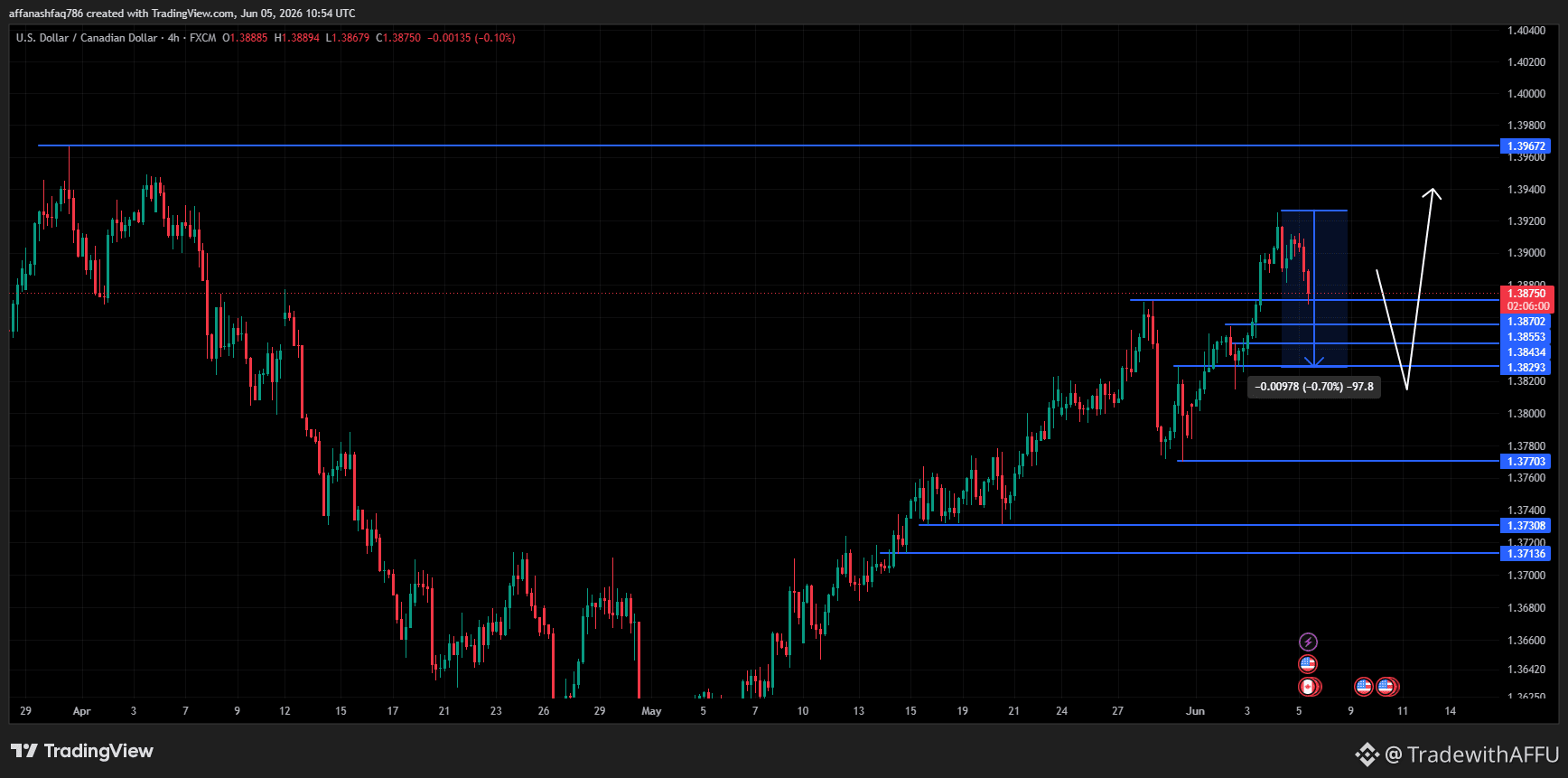Screen dimensions: 1568x778
Task: Click the 1.37308 support line label
Action: [x=1526, y=526]
